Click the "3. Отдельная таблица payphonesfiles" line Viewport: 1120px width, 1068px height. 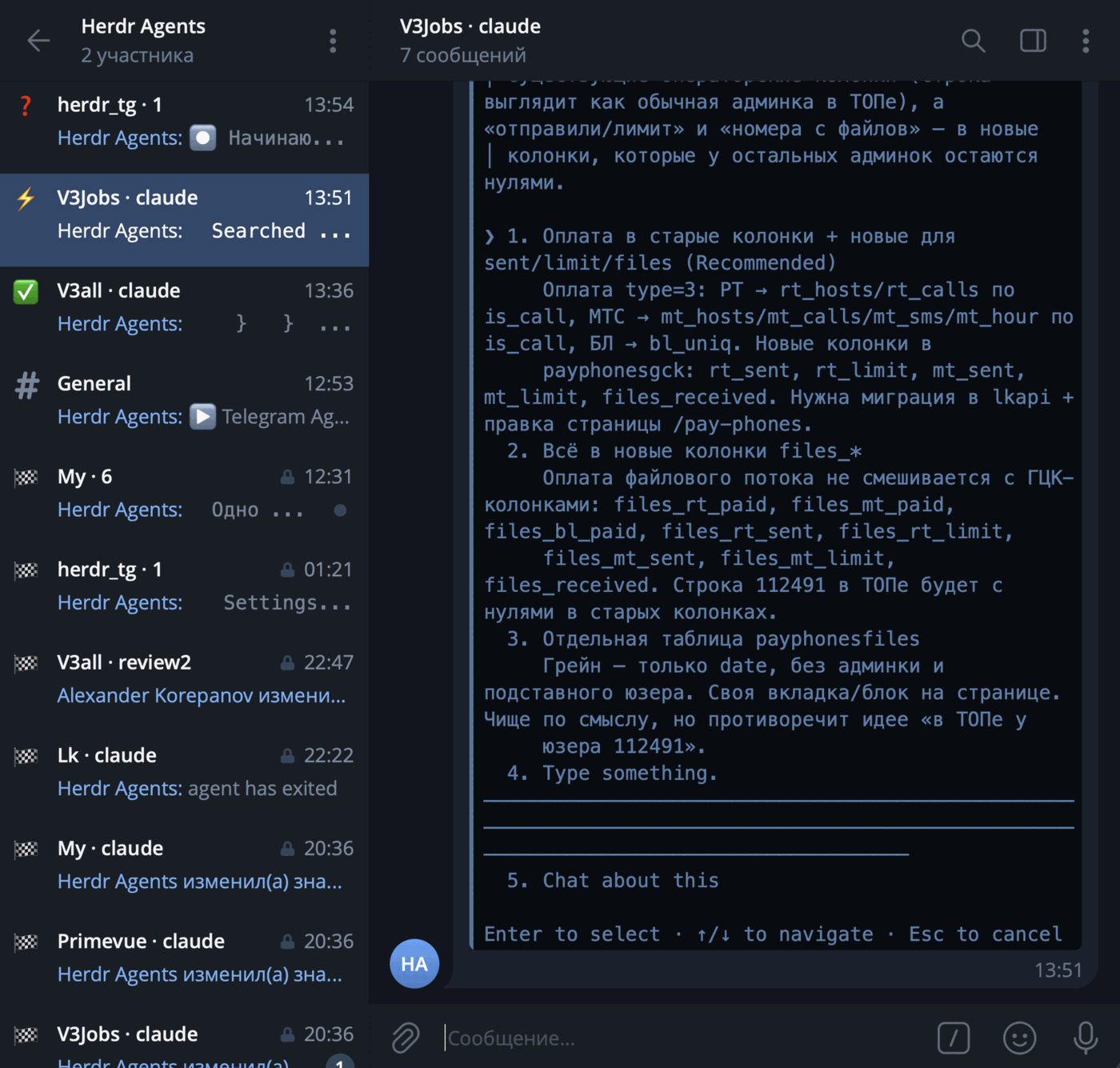coord(713,639)
